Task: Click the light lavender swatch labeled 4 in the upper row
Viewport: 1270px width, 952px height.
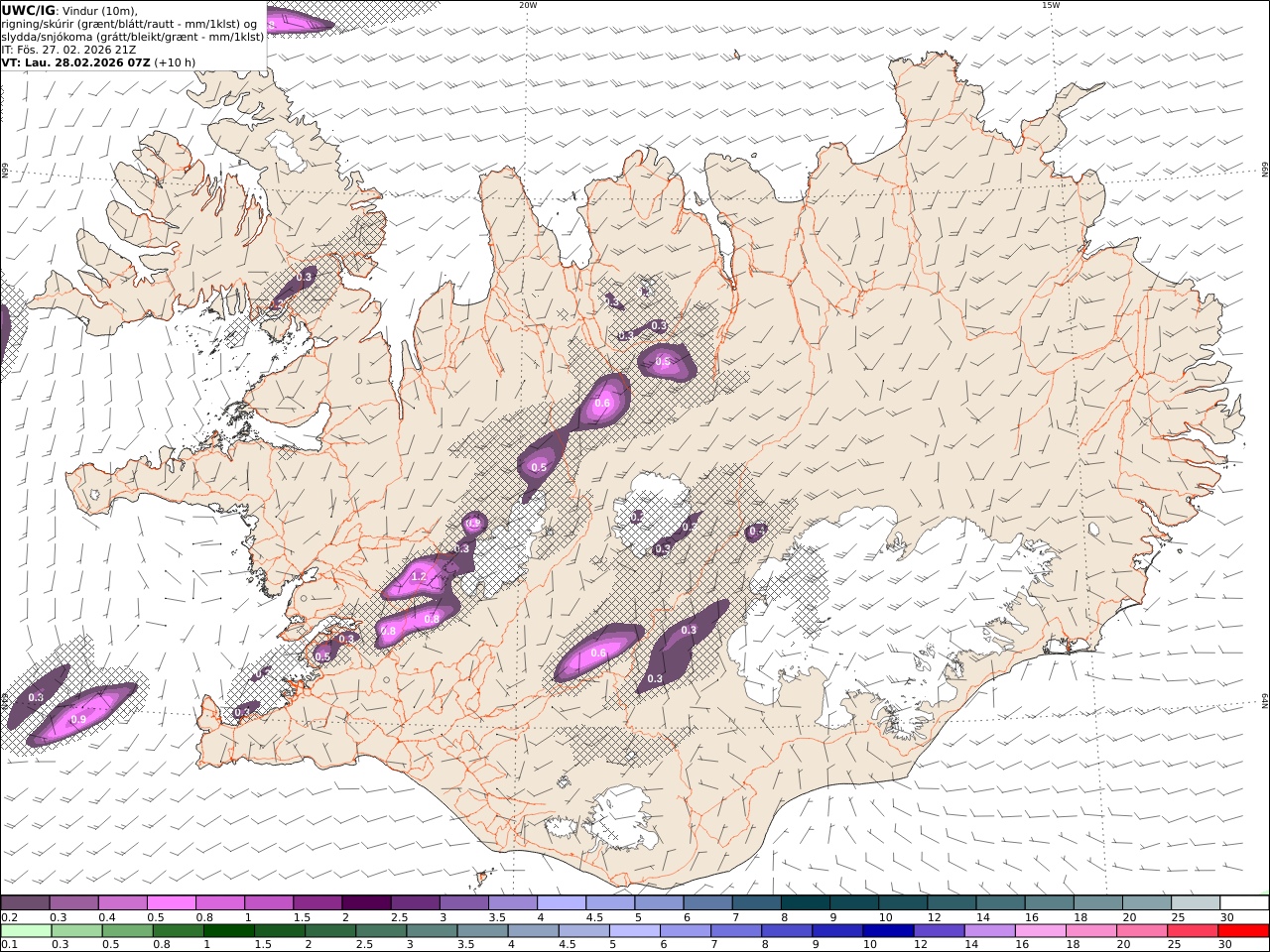Action: [562, 902]
